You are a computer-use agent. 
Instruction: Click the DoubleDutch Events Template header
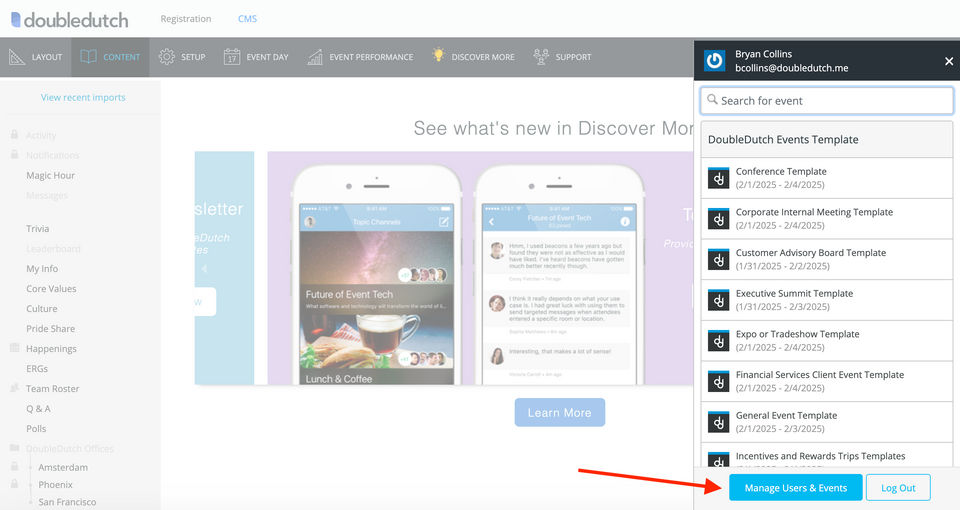click(x=827, y=140)
